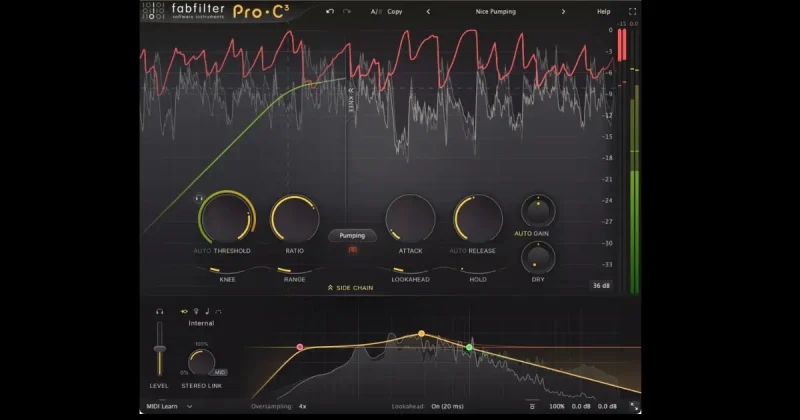800x420 pixels.
Task: Enable AUTO release mode
Action: (x=458, y=251)
